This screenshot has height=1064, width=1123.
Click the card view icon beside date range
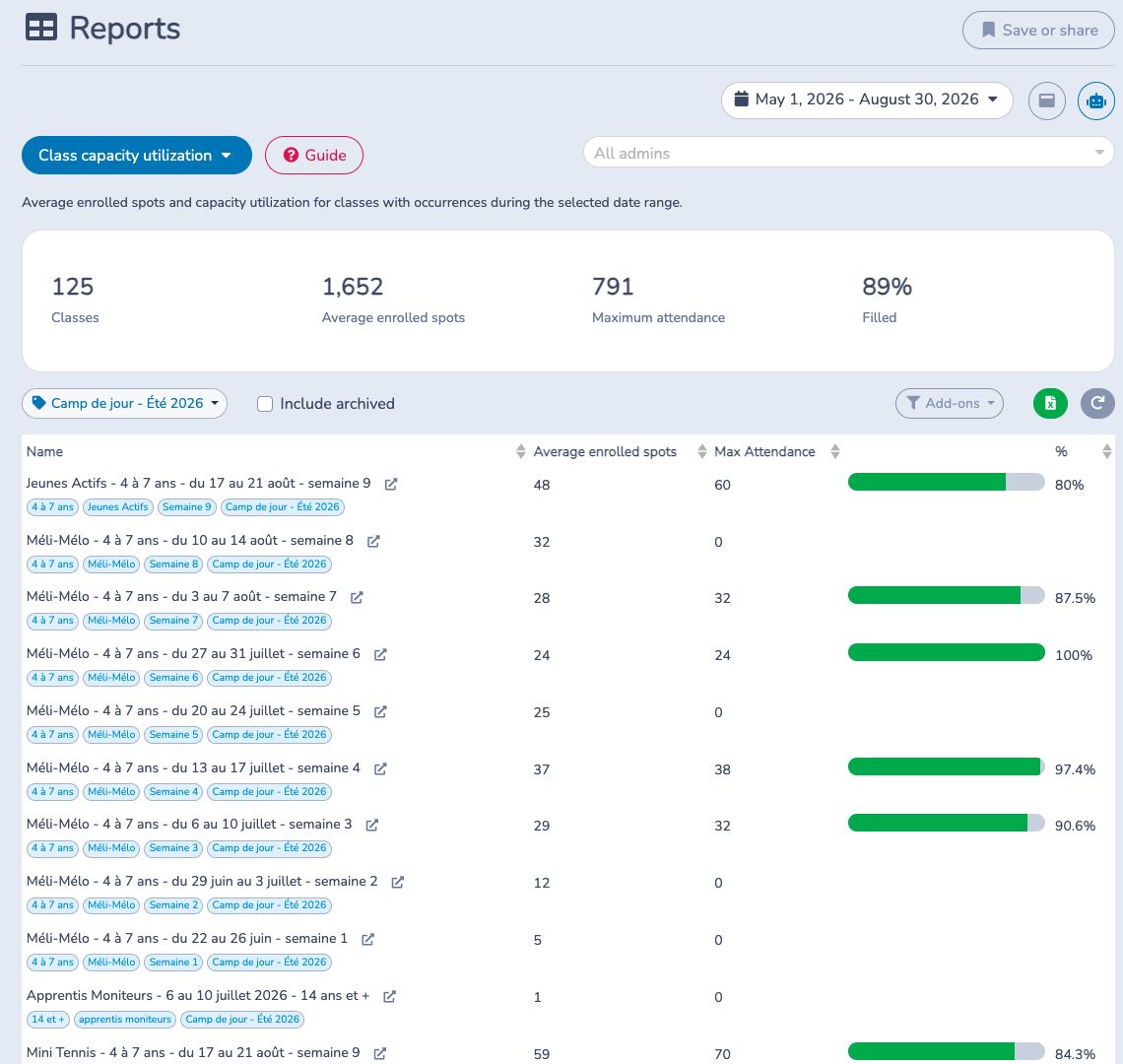coord(1046,101)
